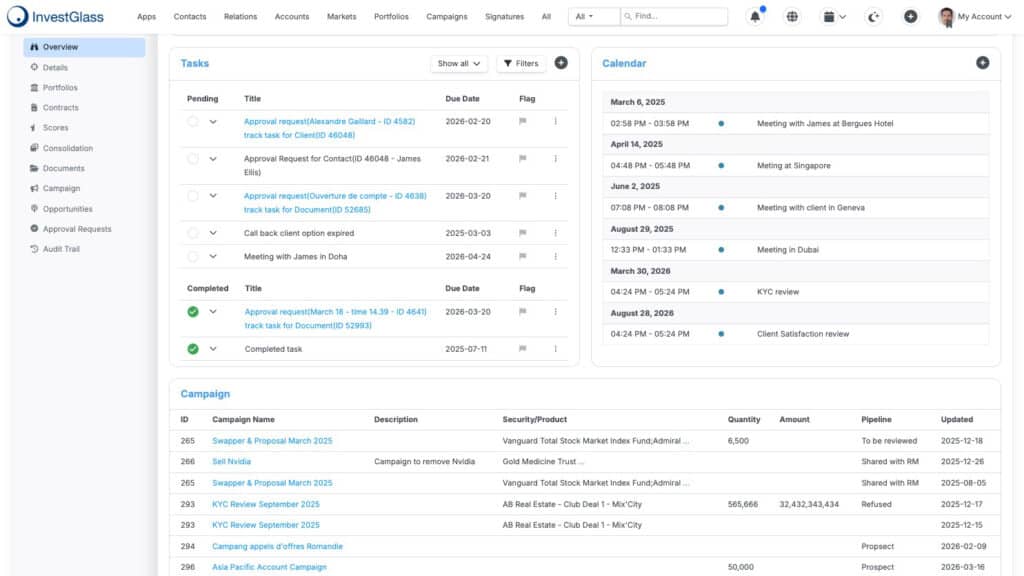Image resolution: width=1024 pixels, height=576 pixels.
Task: Open Audit Trail in sidebar
Action: pyautogui.click(x=61, y=249)
